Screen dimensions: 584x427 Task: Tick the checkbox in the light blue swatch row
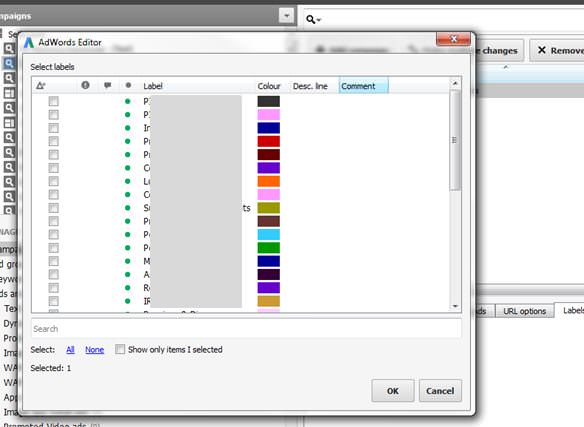click(x=54, y=235)
